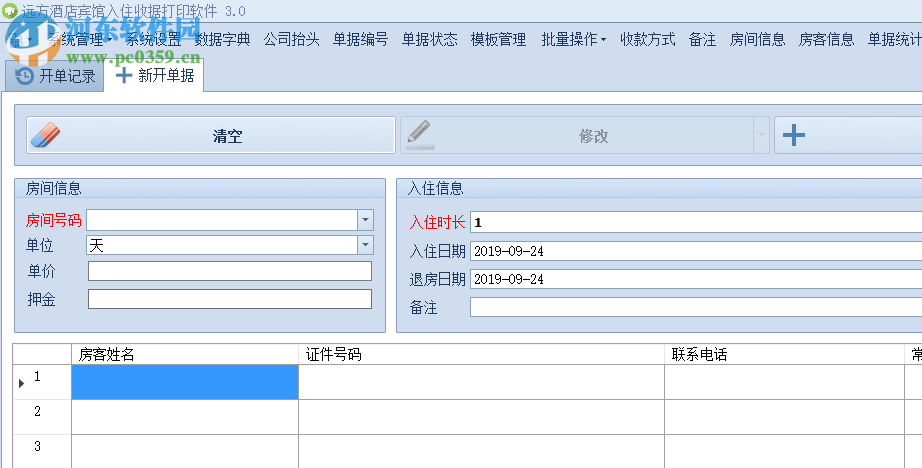Viewport: 922px width, 468px height.
Task: Select the 联系电话 cell in row 2
Action: click(784, 417)
